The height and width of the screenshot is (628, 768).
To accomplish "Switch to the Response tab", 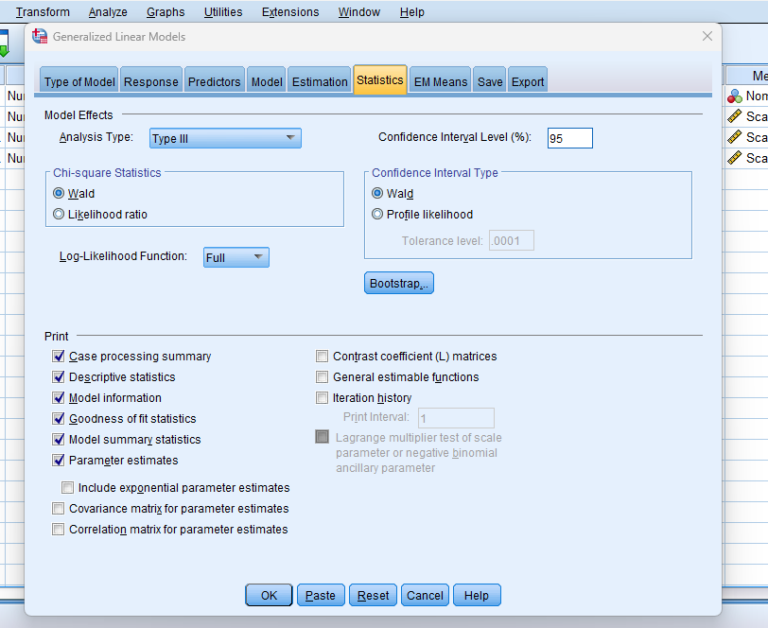I will [x=151, y=81].
